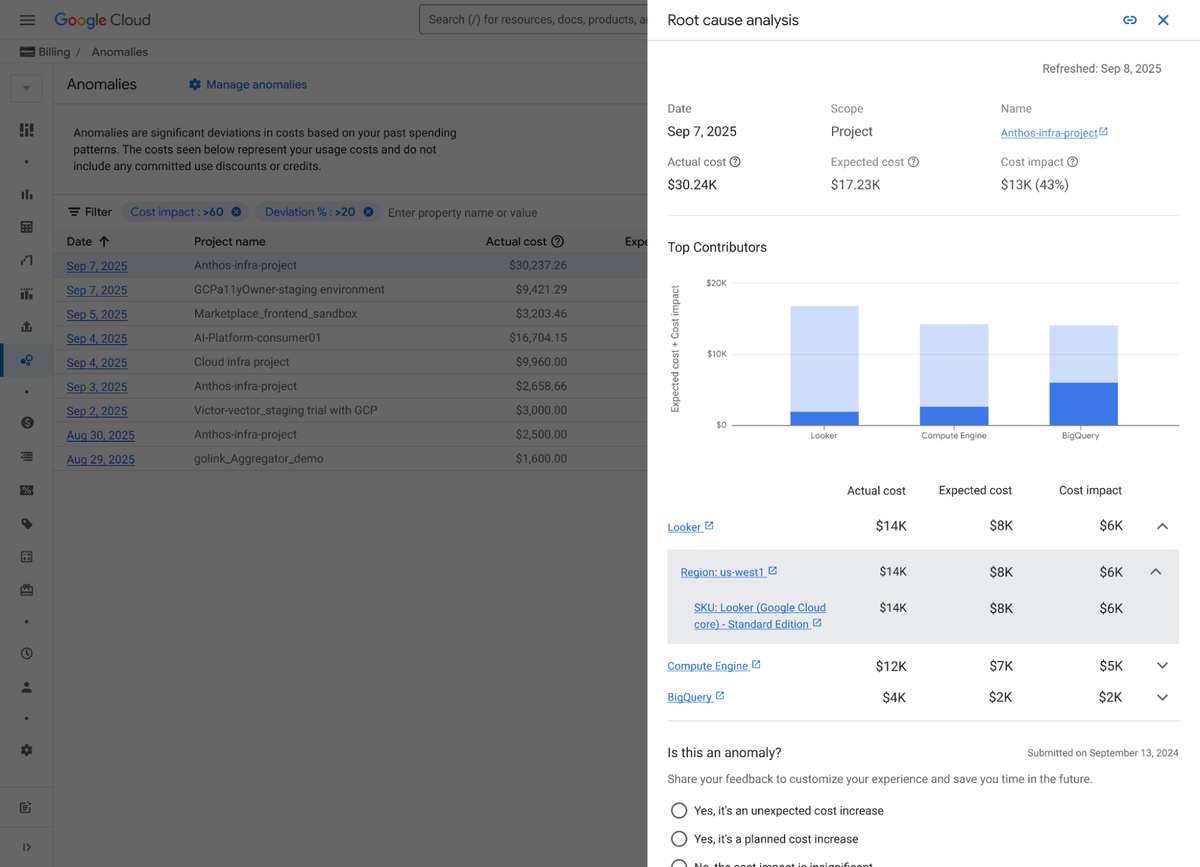Viewport: 1200px width, 867px height.
Task: Open the Region: us-west1 link
Action: point(722,571)
